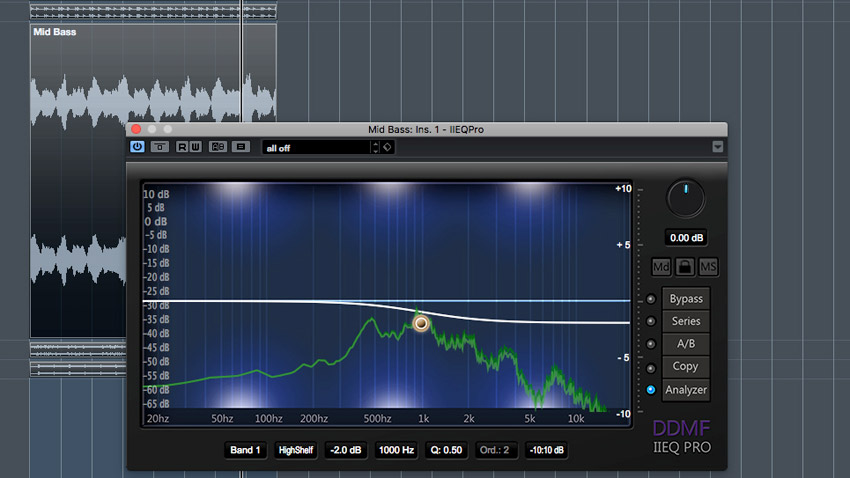The height and width of the screenshot is (478, 850).
Task: Enable Write automation (W) button
Action: pyautogui.click(x=195, y=147)
